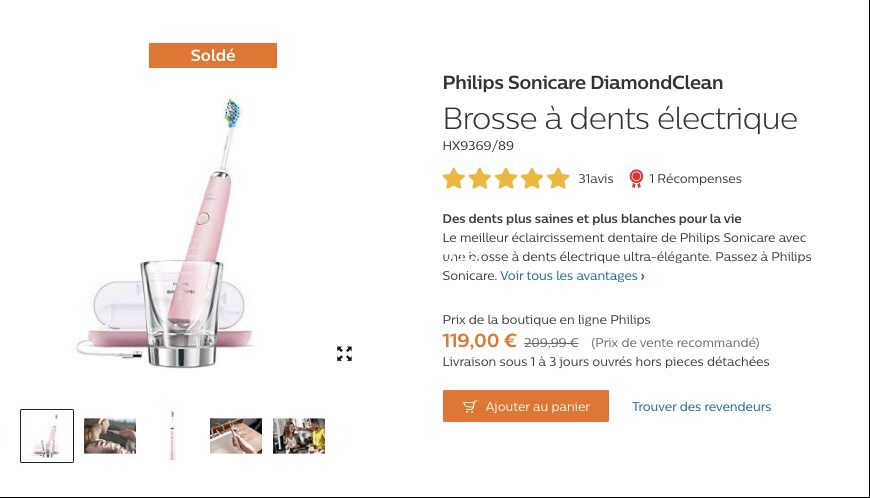Click the fifth gold rating star
Image resolution: width=870 pixels, height=498 pixels.
tap(558, 179)
